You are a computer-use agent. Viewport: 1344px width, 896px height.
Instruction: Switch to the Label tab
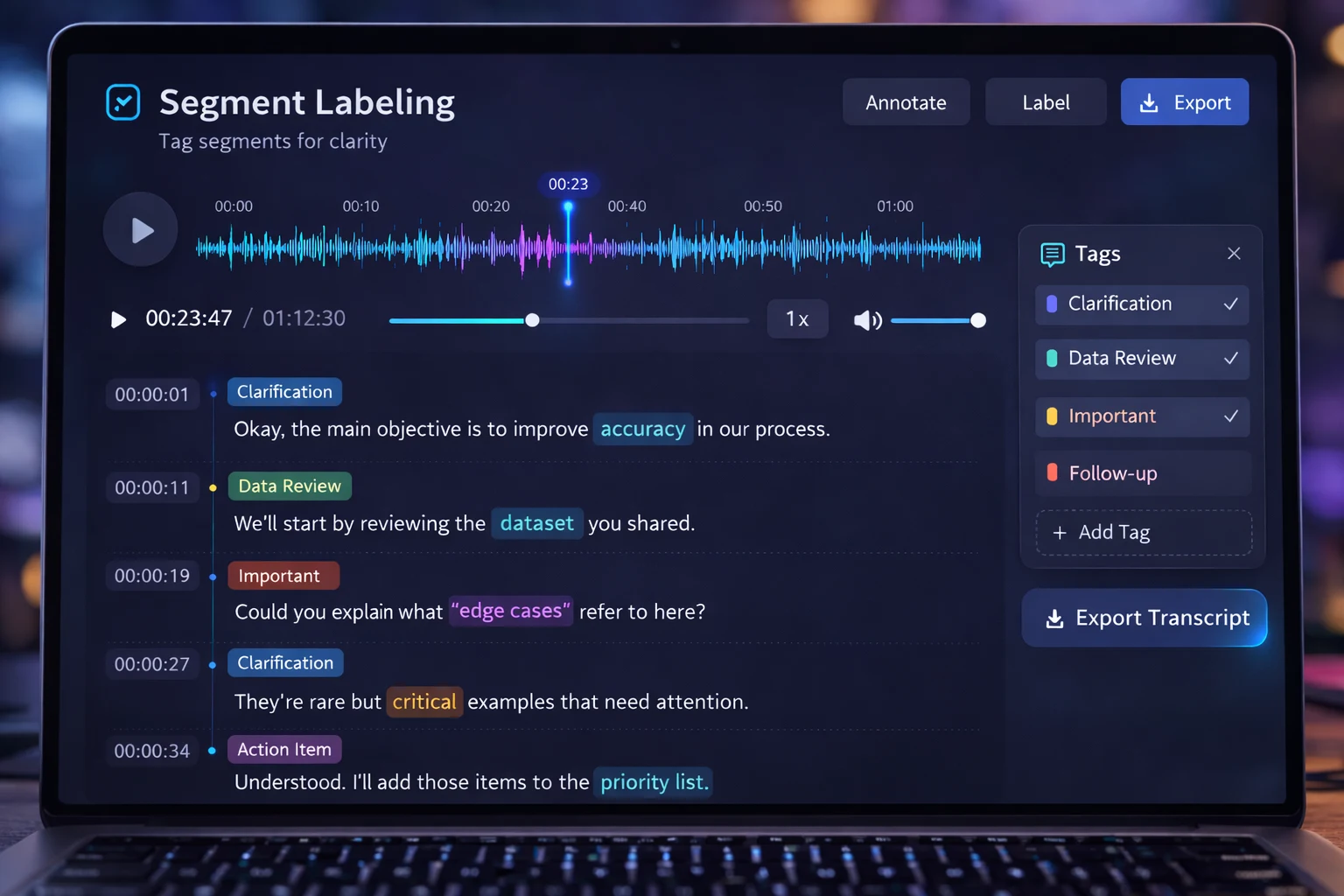tap(1046, 102)
